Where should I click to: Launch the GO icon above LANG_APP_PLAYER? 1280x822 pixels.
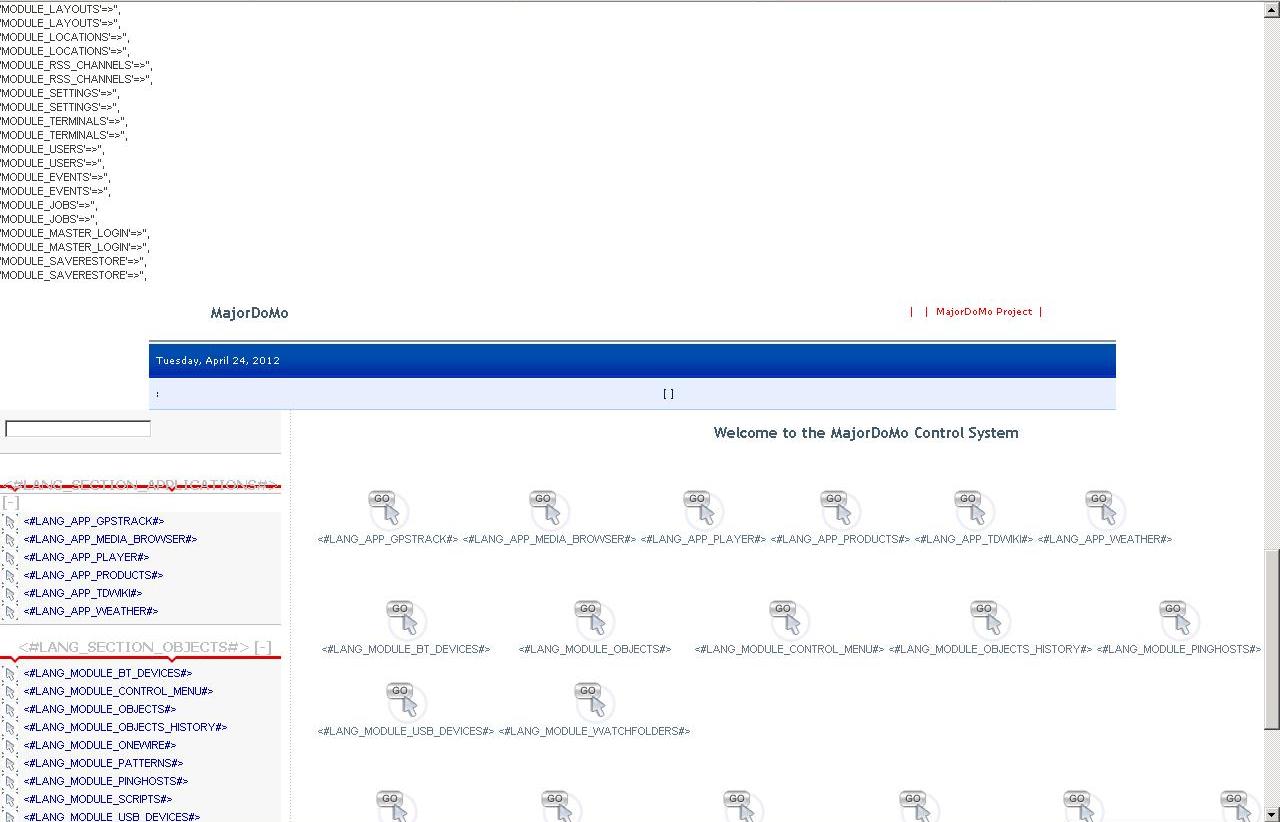[x=702, y=509]
